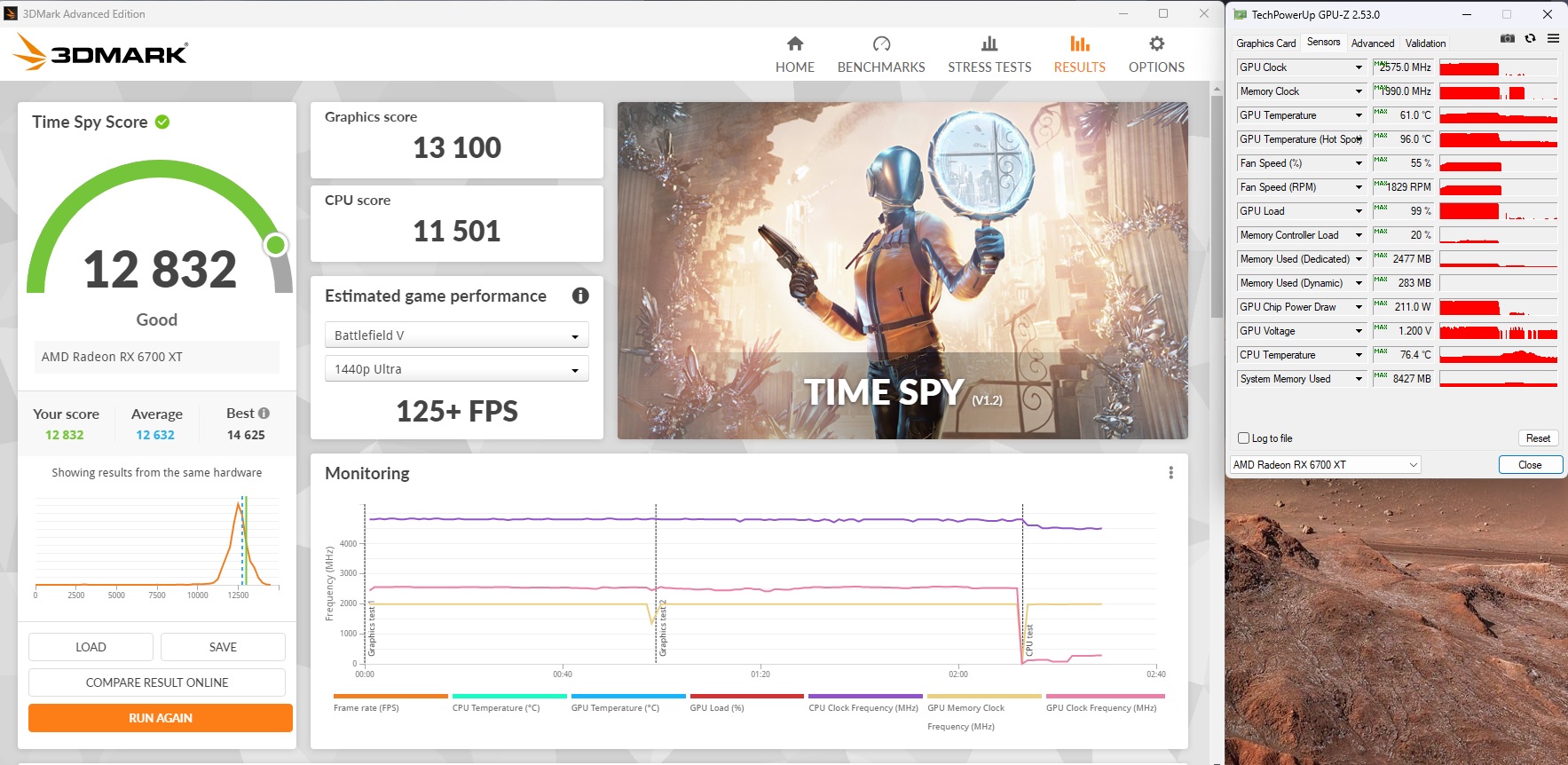1568x765 pixels.
Task: Click the green validated check next to Time Spy Score
Action: pyautogui.click(x=162, y=122)
